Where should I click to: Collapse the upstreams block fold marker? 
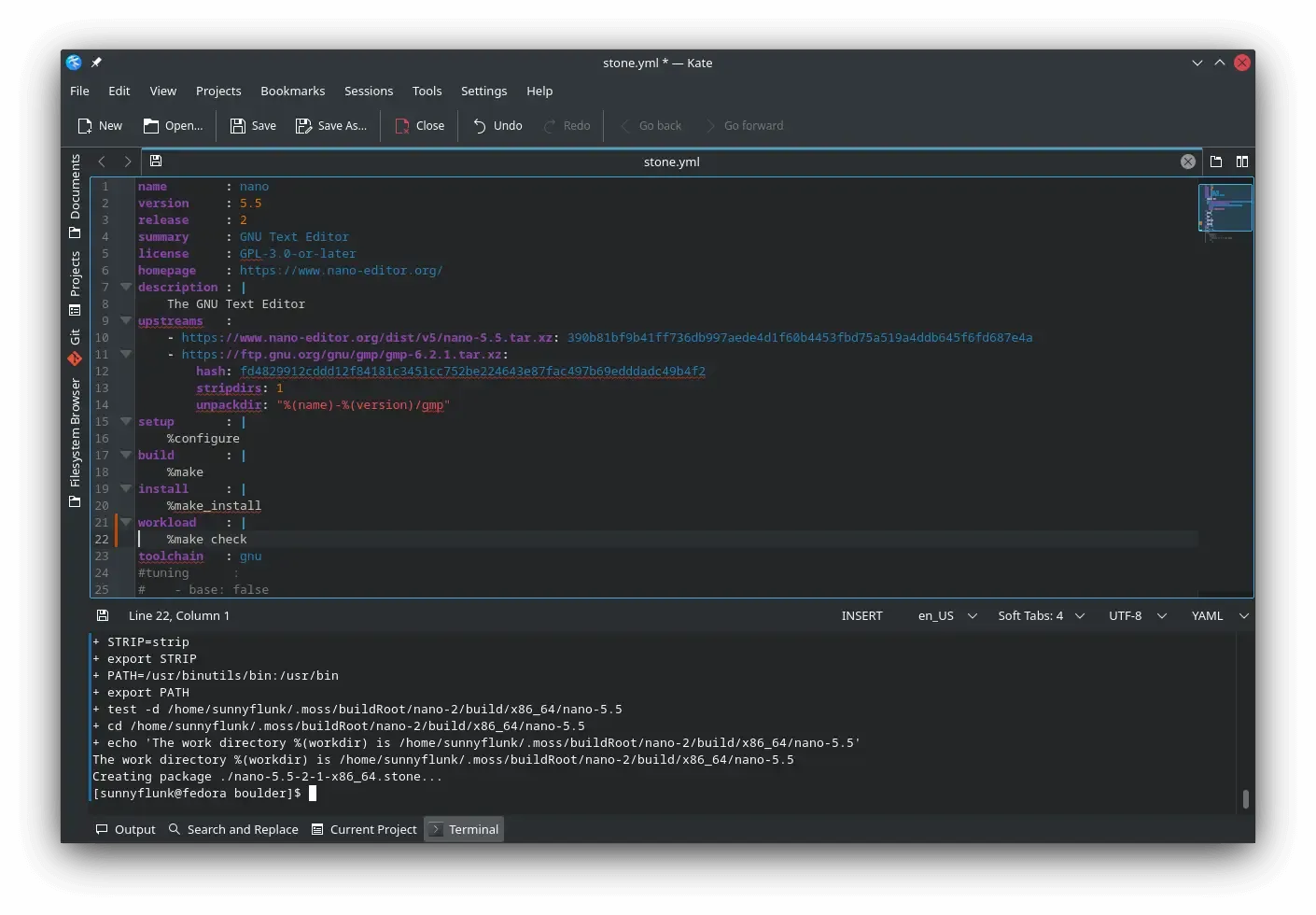126,320
